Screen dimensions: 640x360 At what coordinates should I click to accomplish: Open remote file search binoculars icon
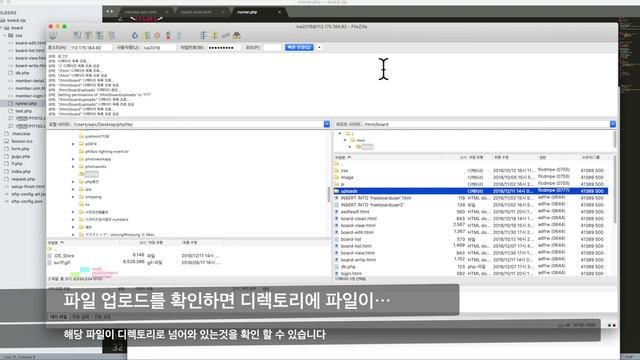(x=237, y=36)
